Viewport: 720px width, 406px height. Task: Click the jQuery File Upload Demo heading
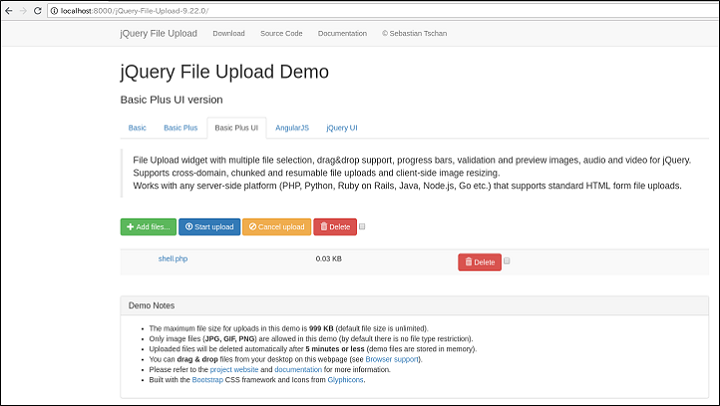pos(225,72)
